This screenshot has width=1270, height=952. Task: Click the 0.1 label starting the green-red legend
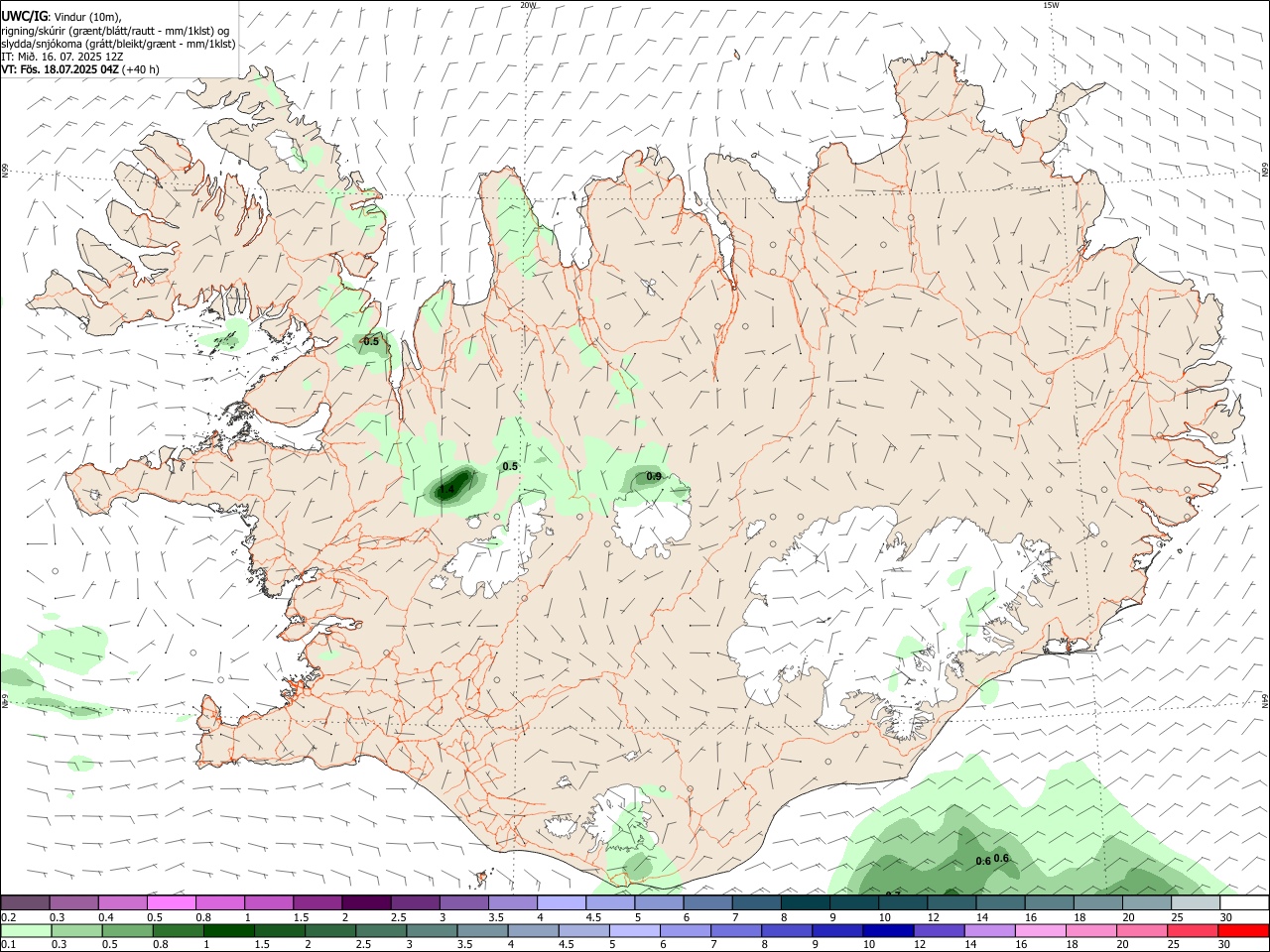pyautogui.click(x=8, y=945)
